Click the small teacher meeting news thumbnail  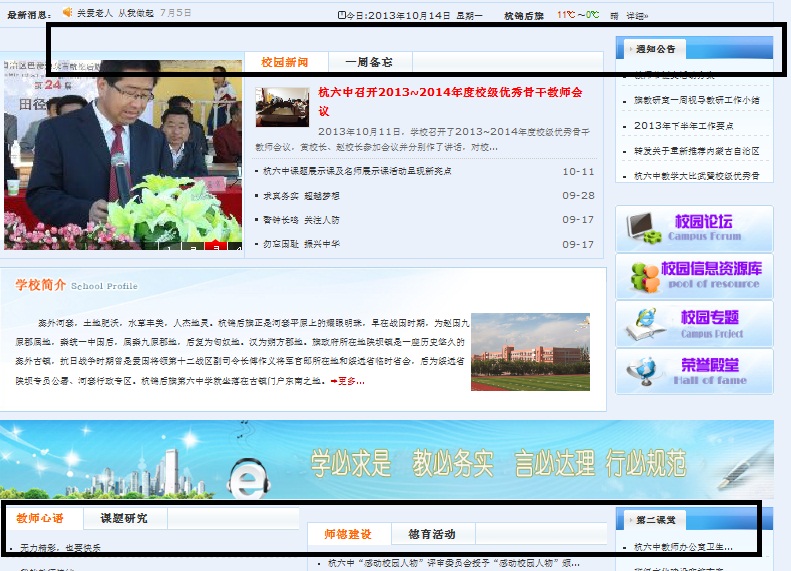[282, 108]
